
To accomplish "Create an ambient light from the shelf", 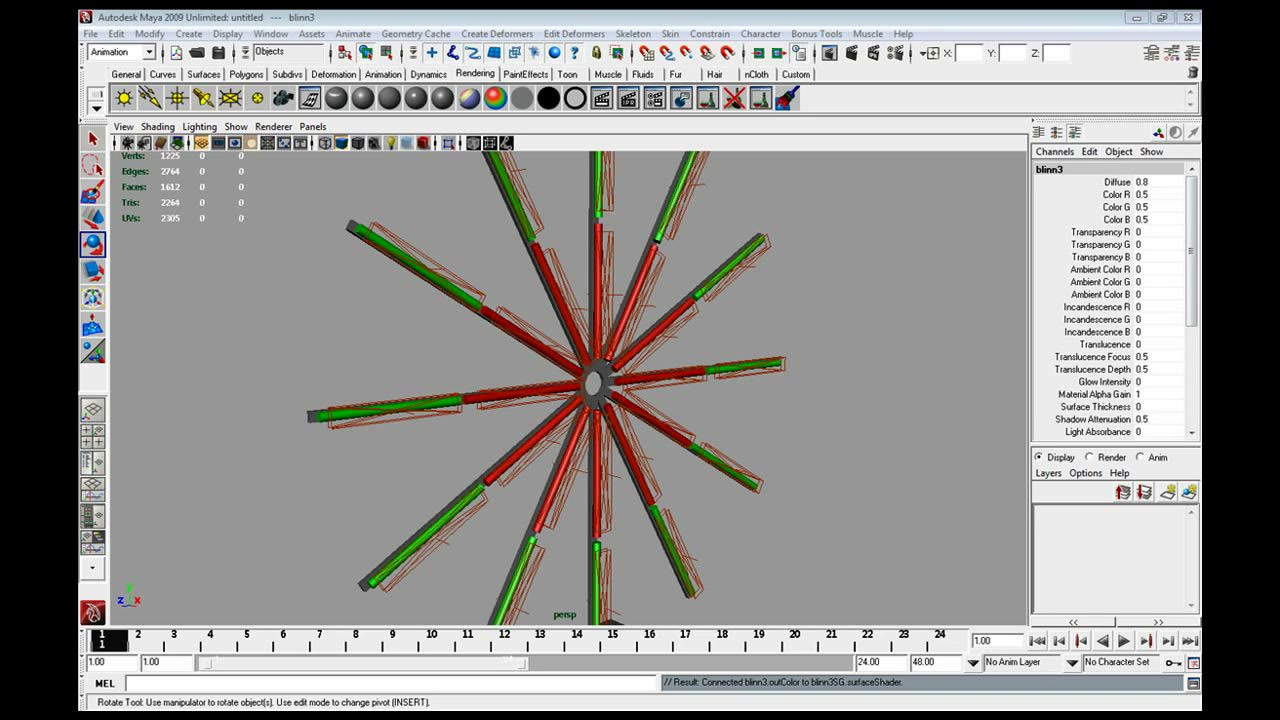I will pyautogui.click(x=124, y=98).
